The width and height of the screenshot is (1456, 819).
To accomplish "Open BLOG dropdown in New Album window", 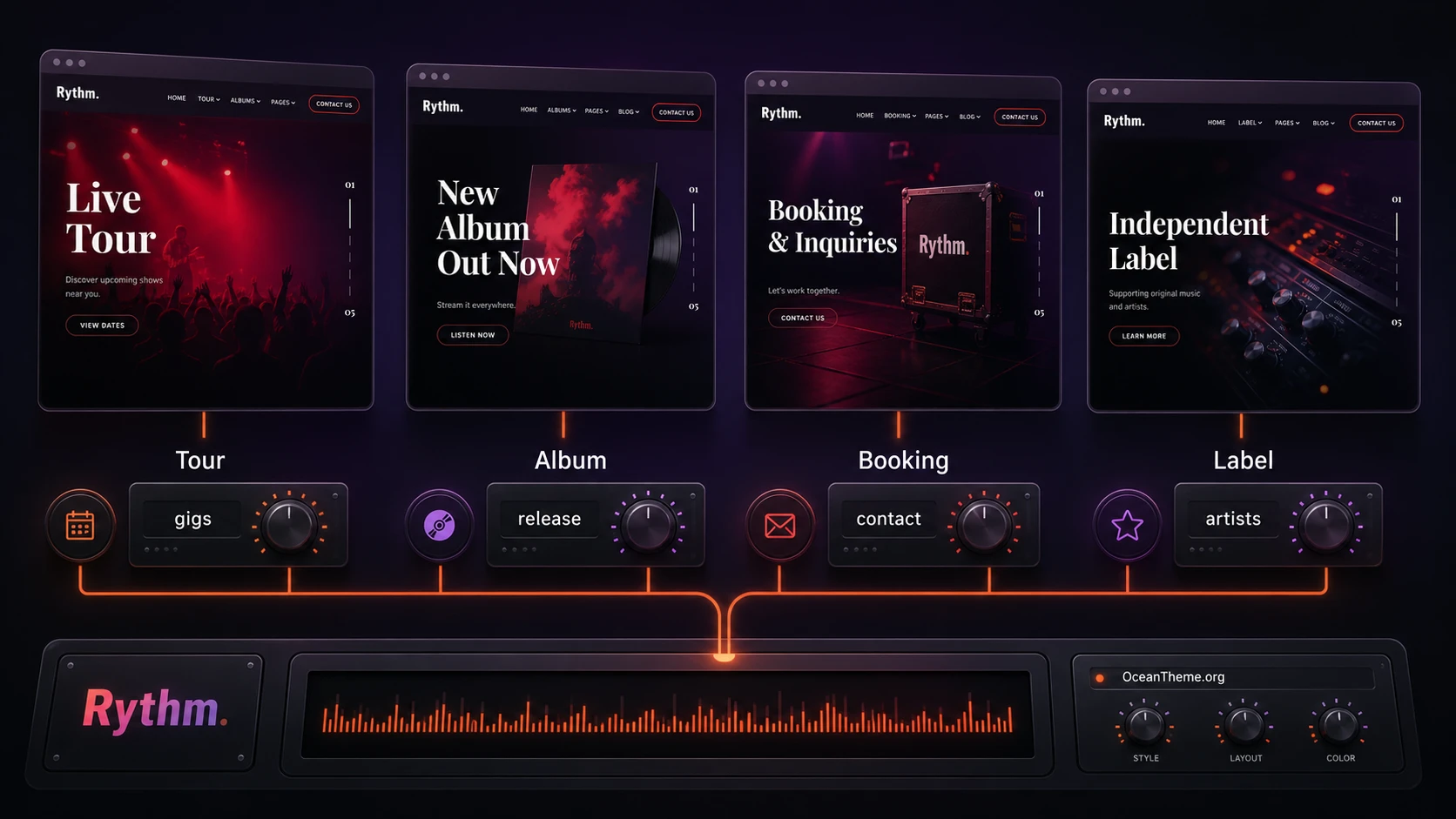I will click(629, 112).
